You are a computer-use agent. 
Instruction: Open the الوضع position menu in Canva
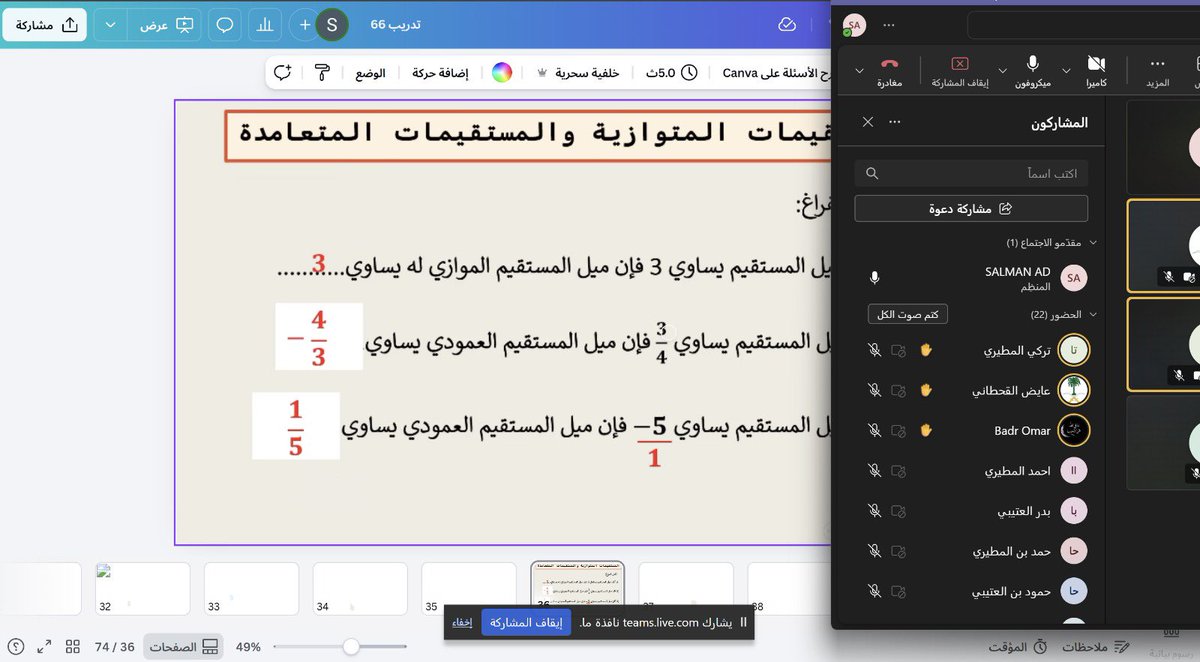tap(371, 72)
